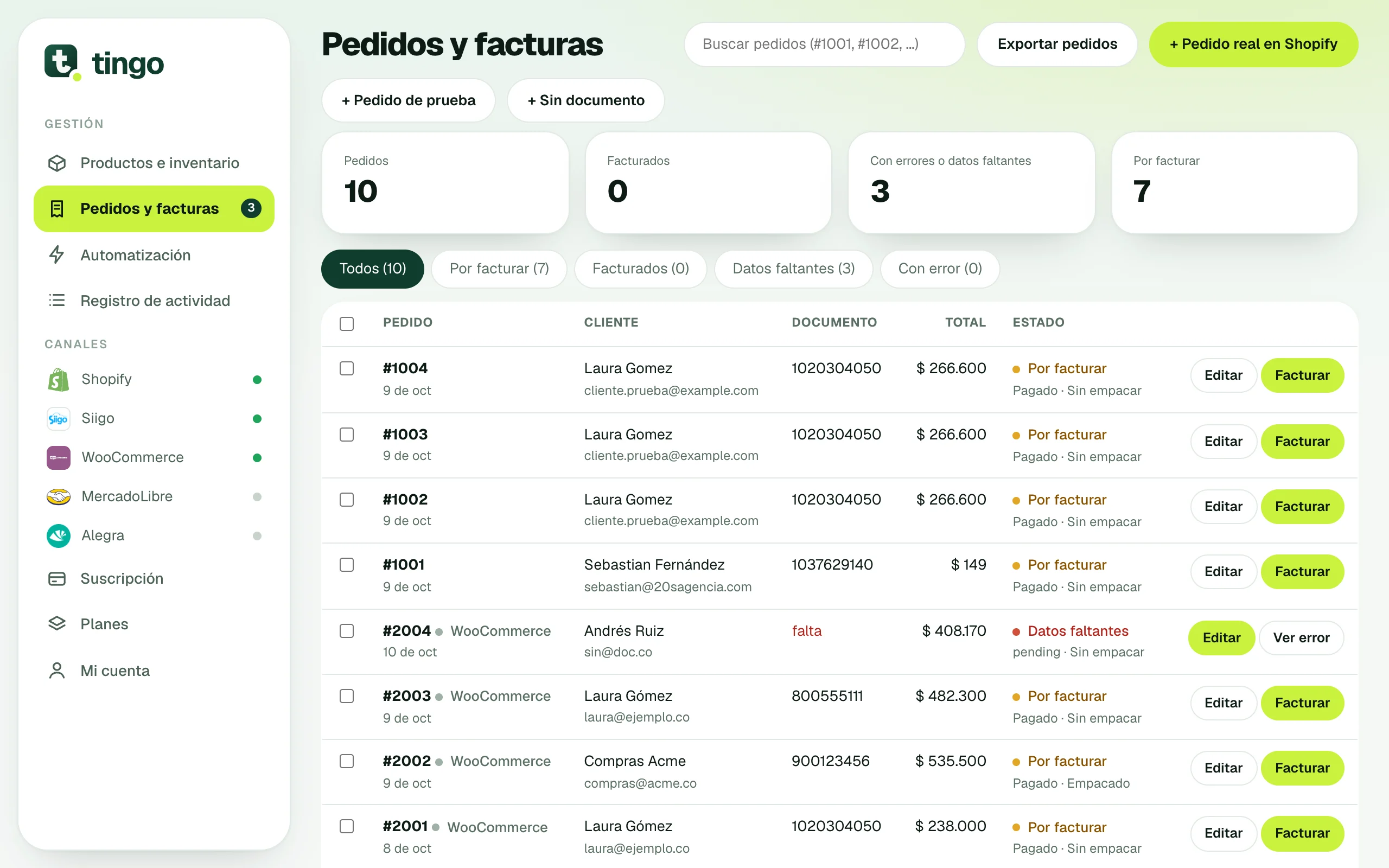Select the Siigo channel logo
This screenshot has height=868, width=1389.
pos(59,418)
